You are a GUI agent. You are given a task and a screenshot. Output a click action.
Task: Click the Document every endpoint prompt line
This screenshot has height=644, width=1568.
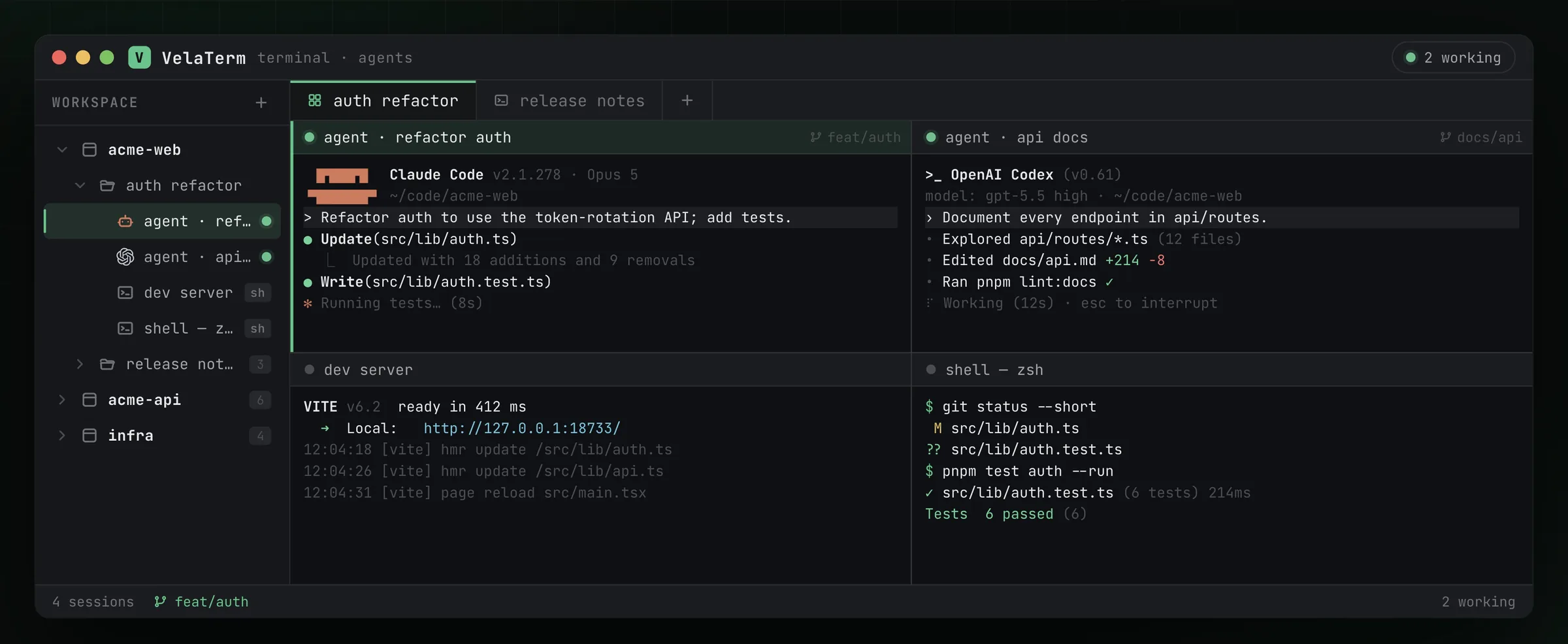[1222, 217]
